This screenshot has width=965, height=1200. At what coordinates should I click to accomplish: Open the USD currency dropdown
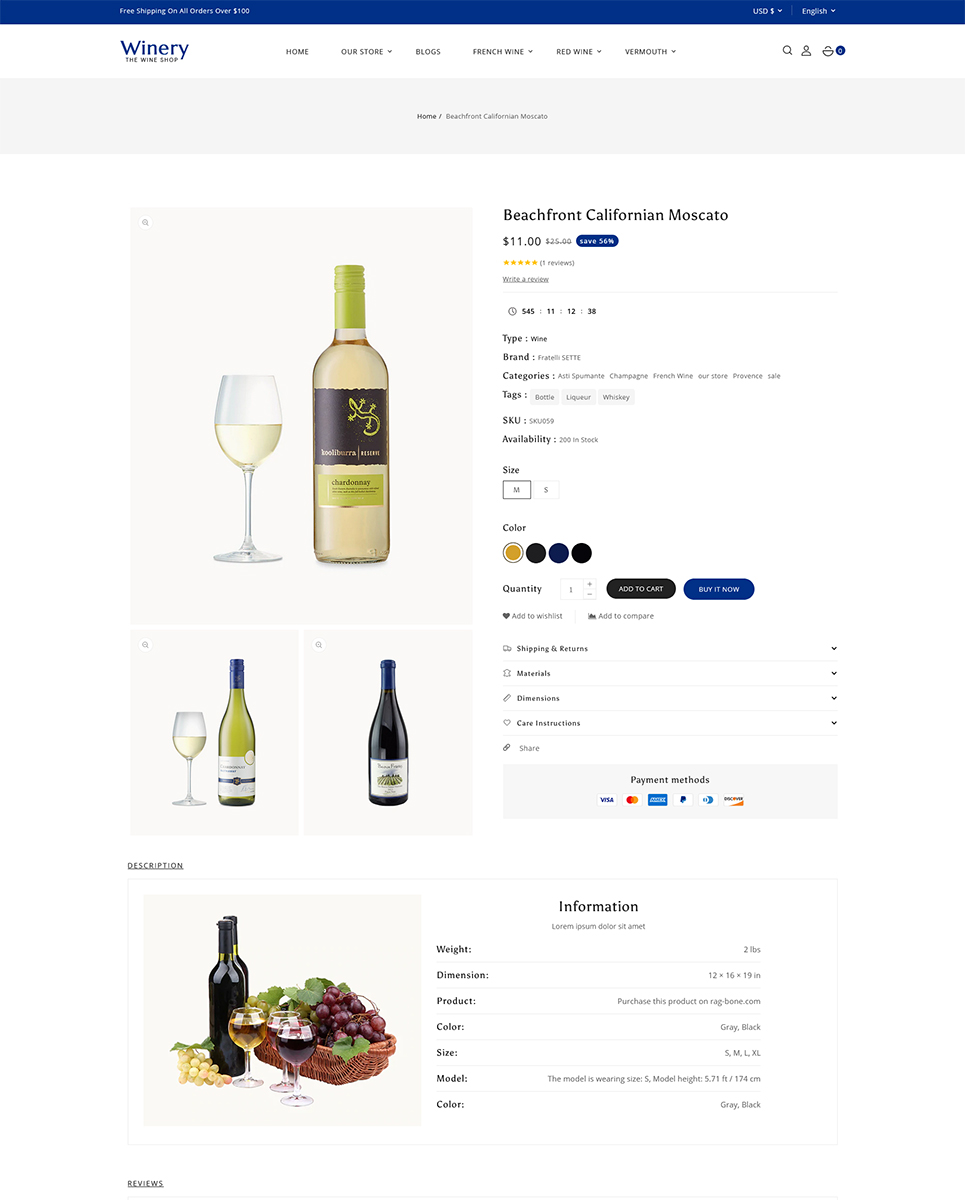pos(765,11)
